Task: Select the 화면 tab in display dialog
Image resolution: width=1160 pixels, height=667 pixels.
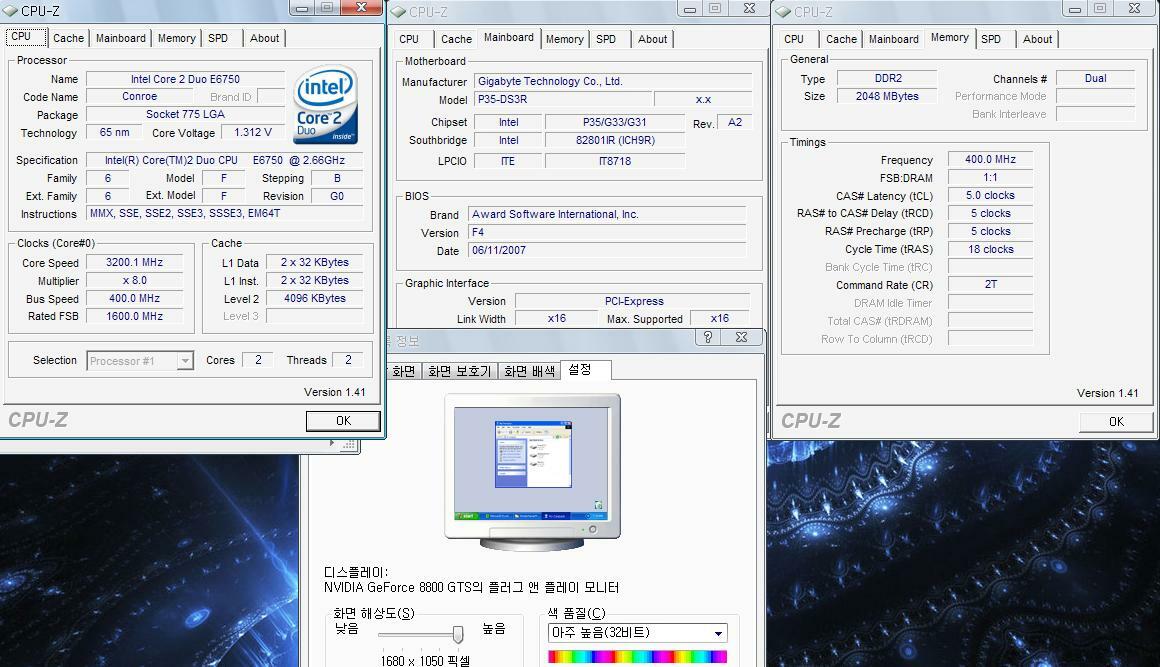Action: (x=403, y=371)
